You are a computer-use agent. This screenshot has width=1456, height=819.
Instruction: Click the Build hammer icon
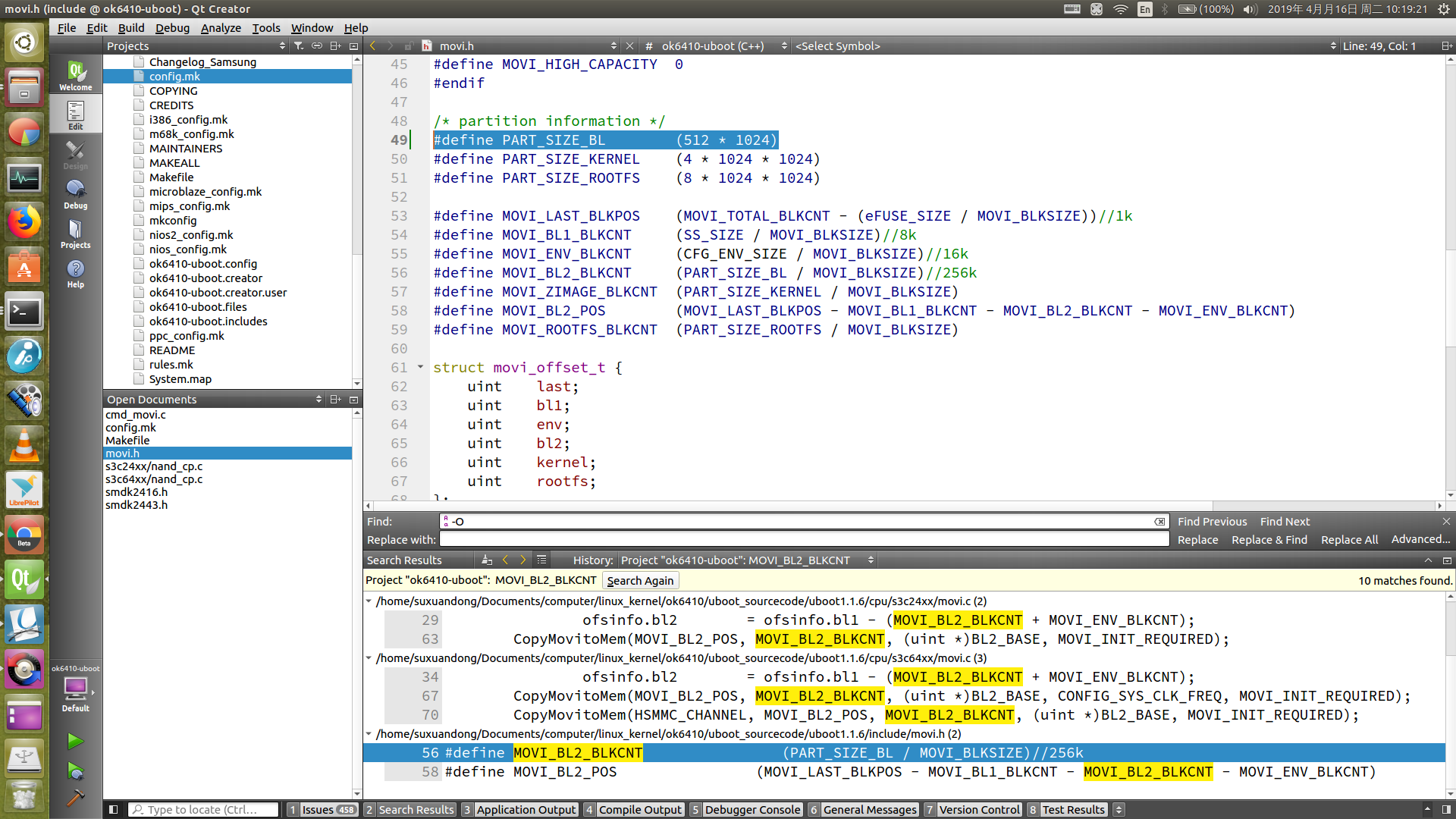75,798
